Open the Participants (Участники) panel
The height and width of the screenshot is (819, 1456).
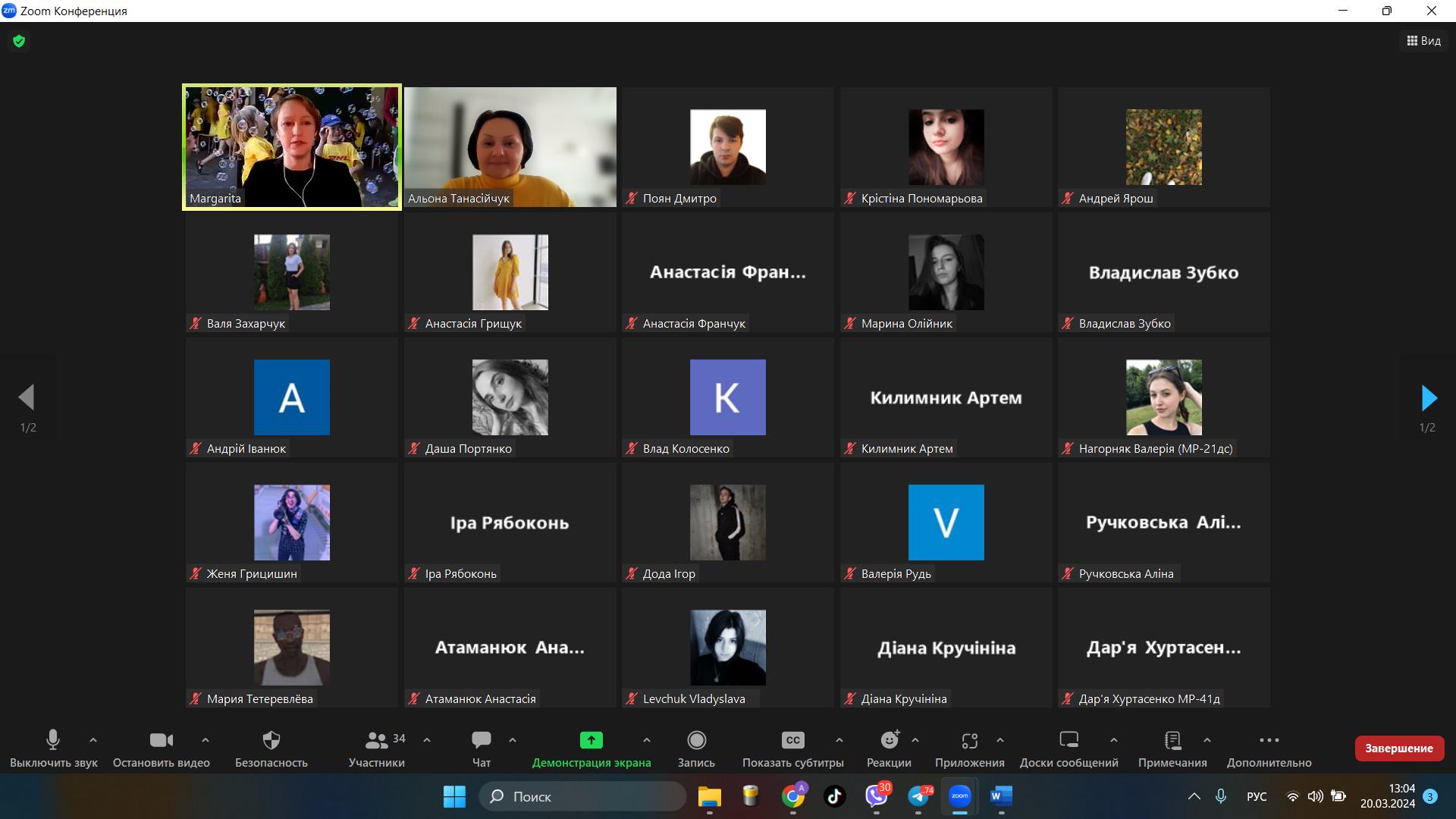377,740
